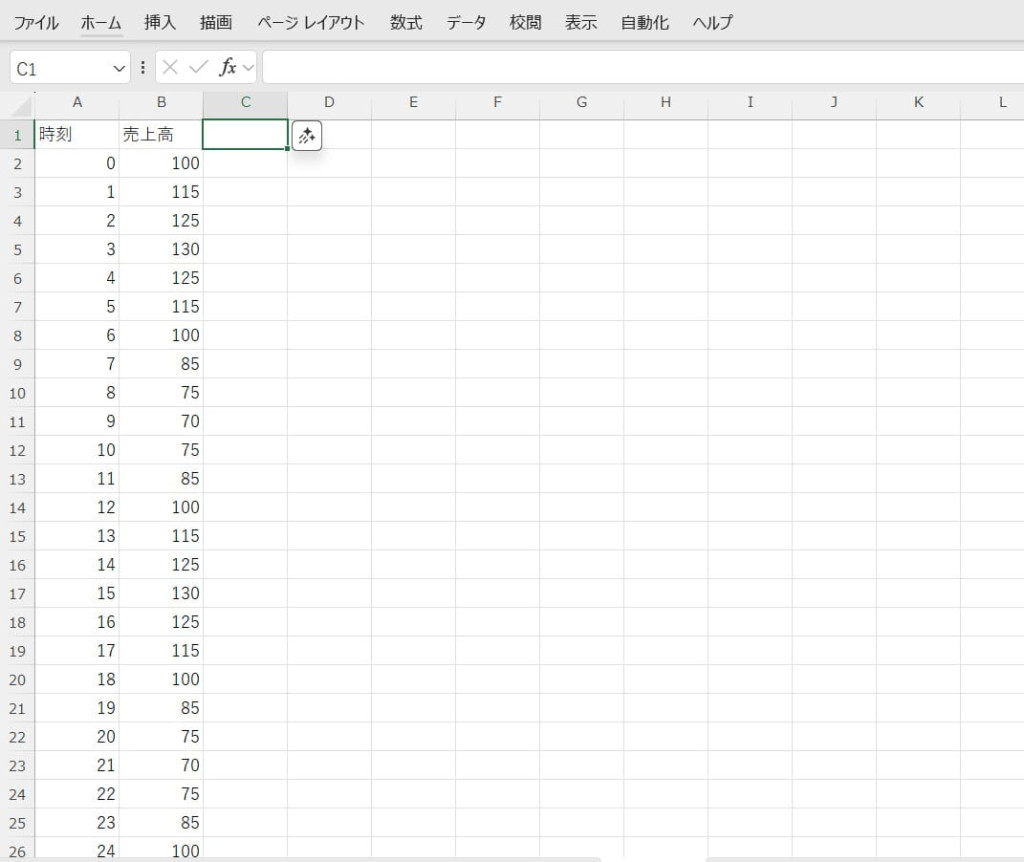Select column B header
Screen dimensions: 1024x862
pos(161,103)
